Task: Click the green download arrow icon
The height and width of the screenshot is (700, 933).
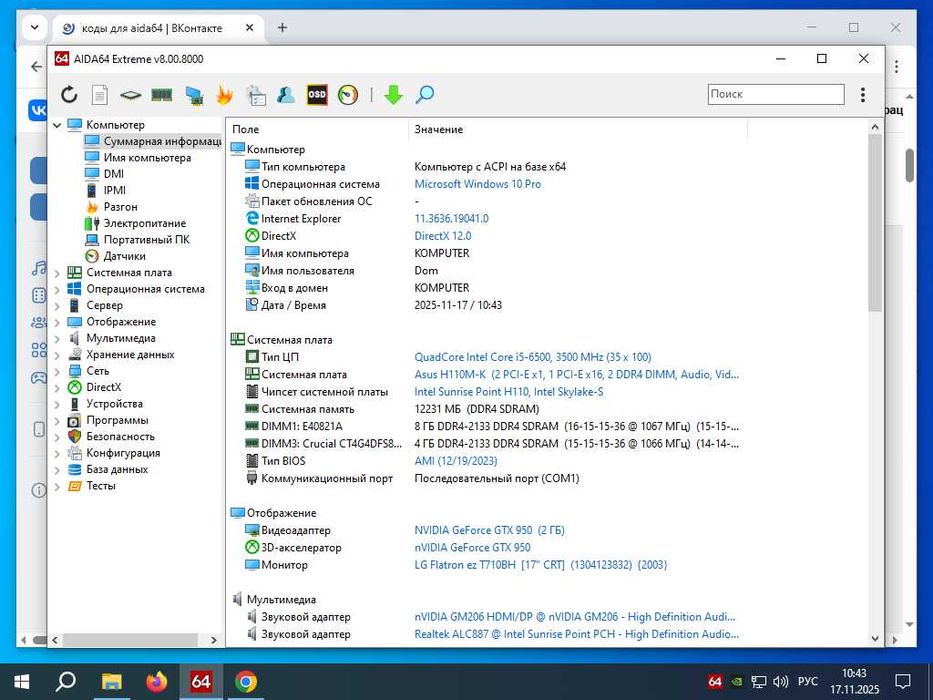Action: 393,95
